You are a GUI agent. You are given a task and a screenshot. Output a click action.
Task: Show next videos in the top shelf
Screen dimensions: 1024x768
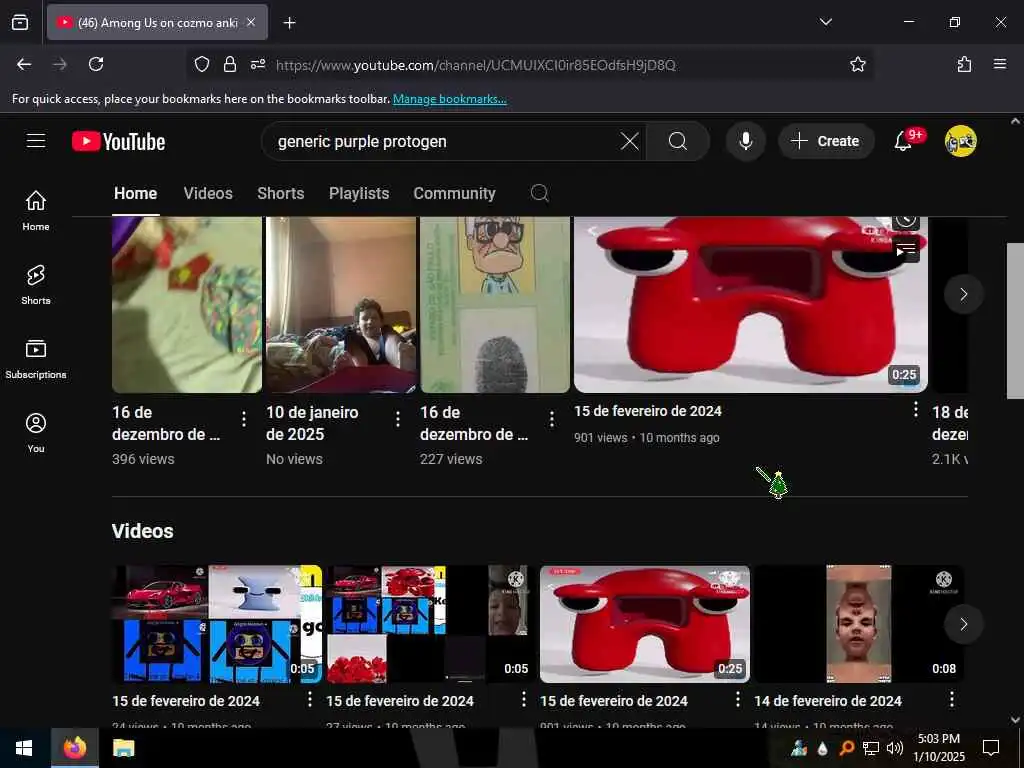pyautogui.click(x=963, y=294)
